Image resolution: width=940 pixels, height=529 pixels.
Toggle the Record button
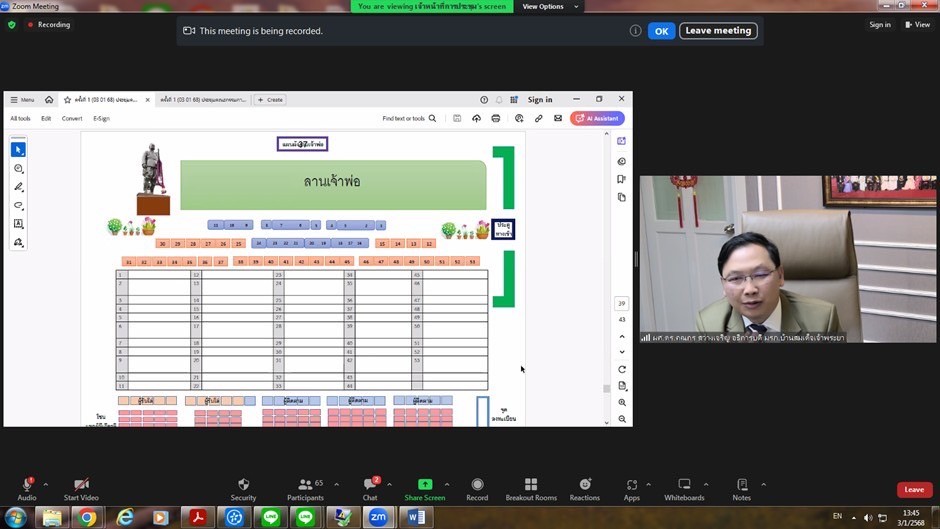[477, 489]
